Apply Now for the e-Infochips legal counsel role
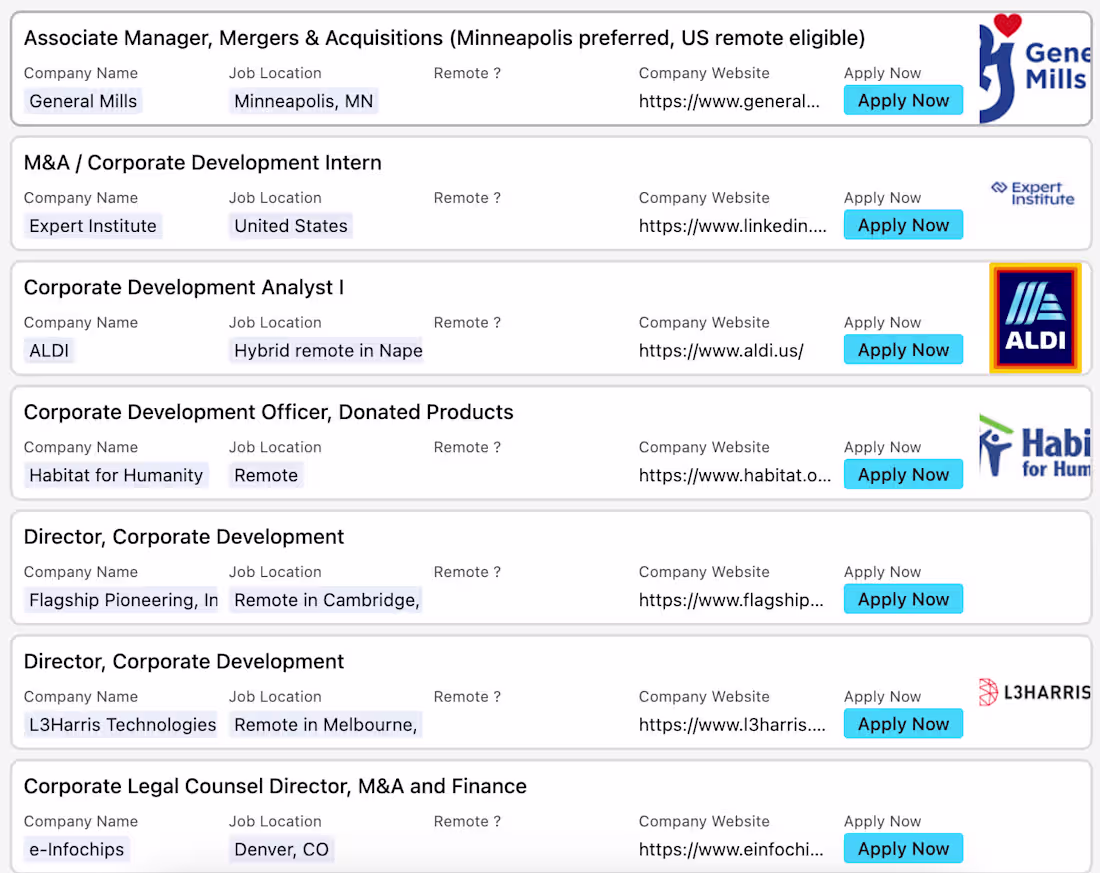1100x873 pixels. pos(903,848)
